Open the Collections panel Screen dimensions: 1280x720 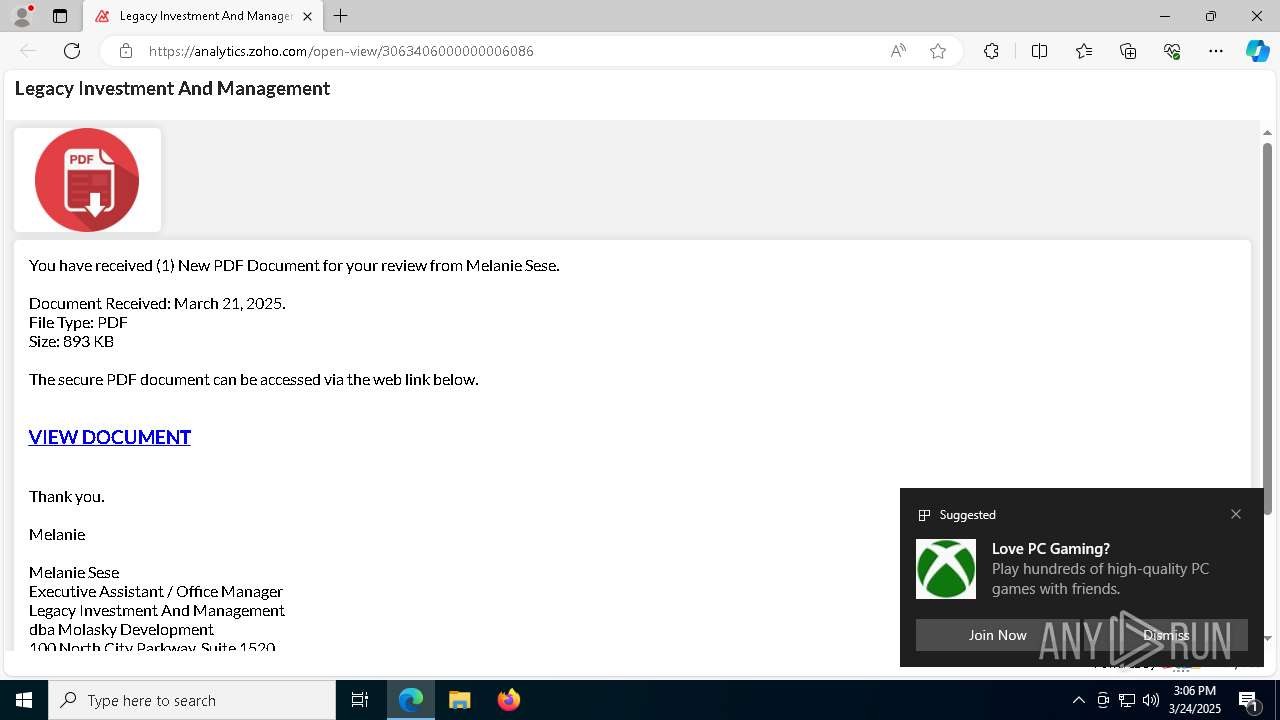[1128, 51]
